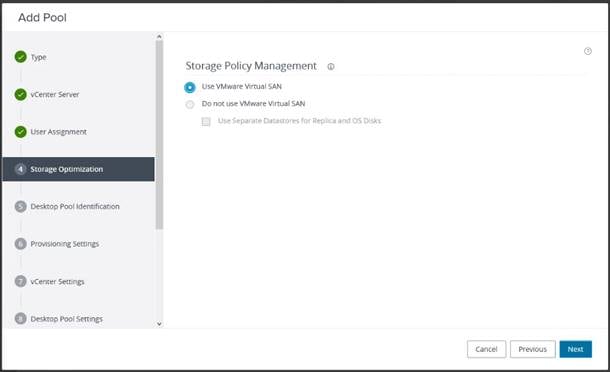Go to Desktop Pool Identification step
This screenshot has width=610, height=372.
tap(75, 206)
